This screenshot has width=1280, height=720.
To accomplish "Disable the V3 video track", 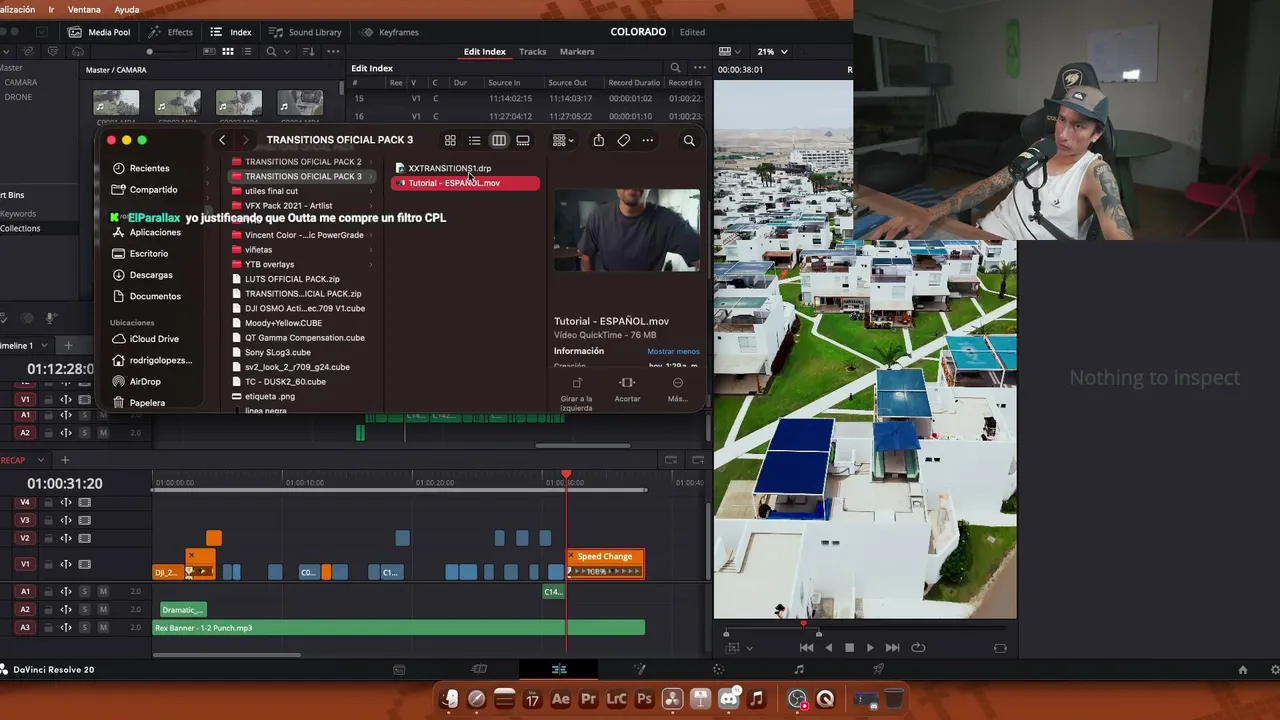I will click(84, 520).
